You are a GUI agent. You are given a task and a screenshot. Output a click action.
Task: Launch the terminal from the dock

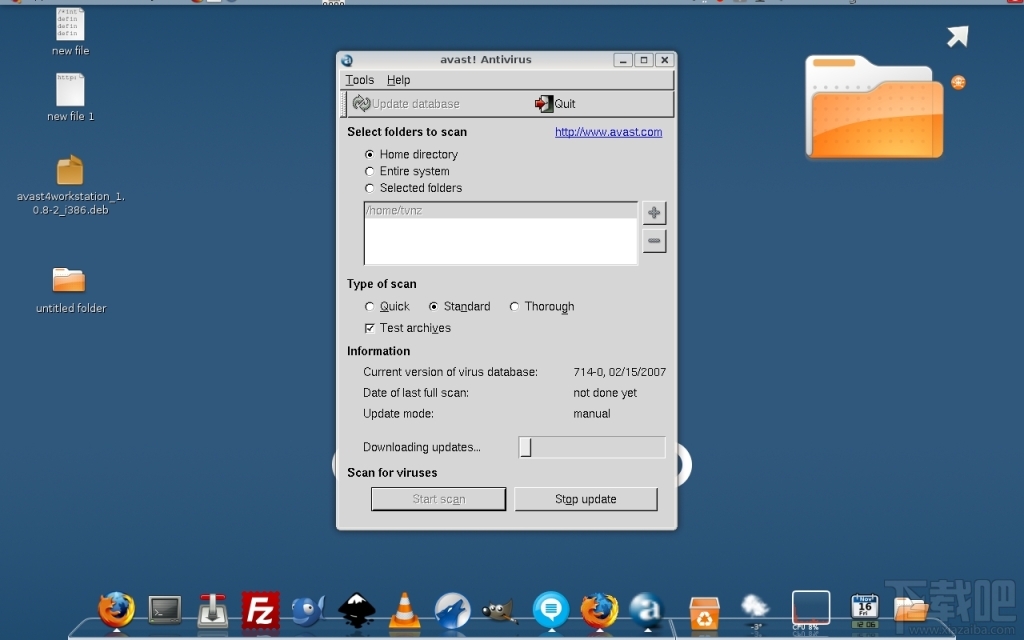point(165,610)
